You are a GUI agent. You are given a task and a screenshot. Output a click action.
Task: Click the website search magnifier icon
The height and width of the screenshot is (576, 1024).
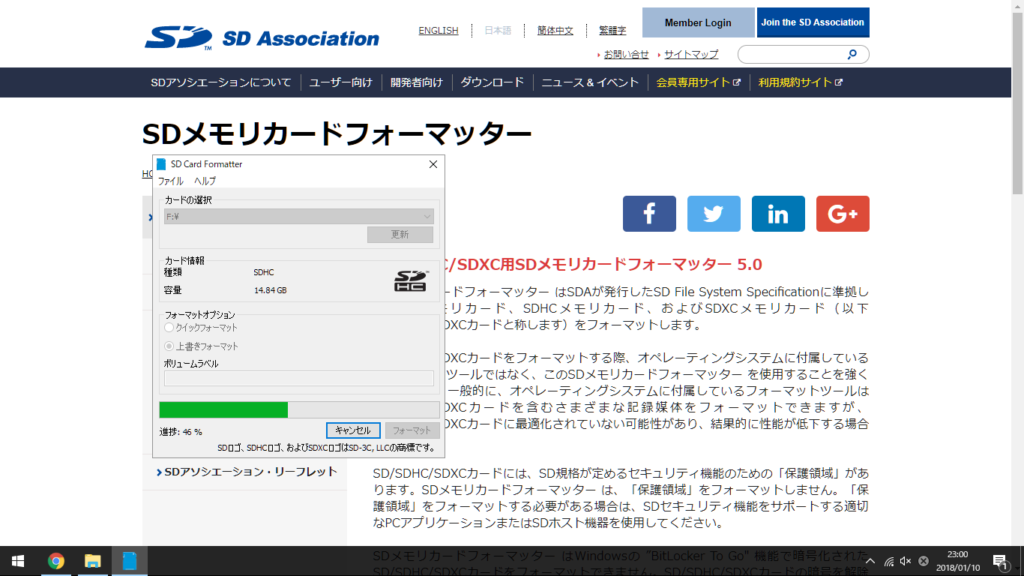[852, 54]
